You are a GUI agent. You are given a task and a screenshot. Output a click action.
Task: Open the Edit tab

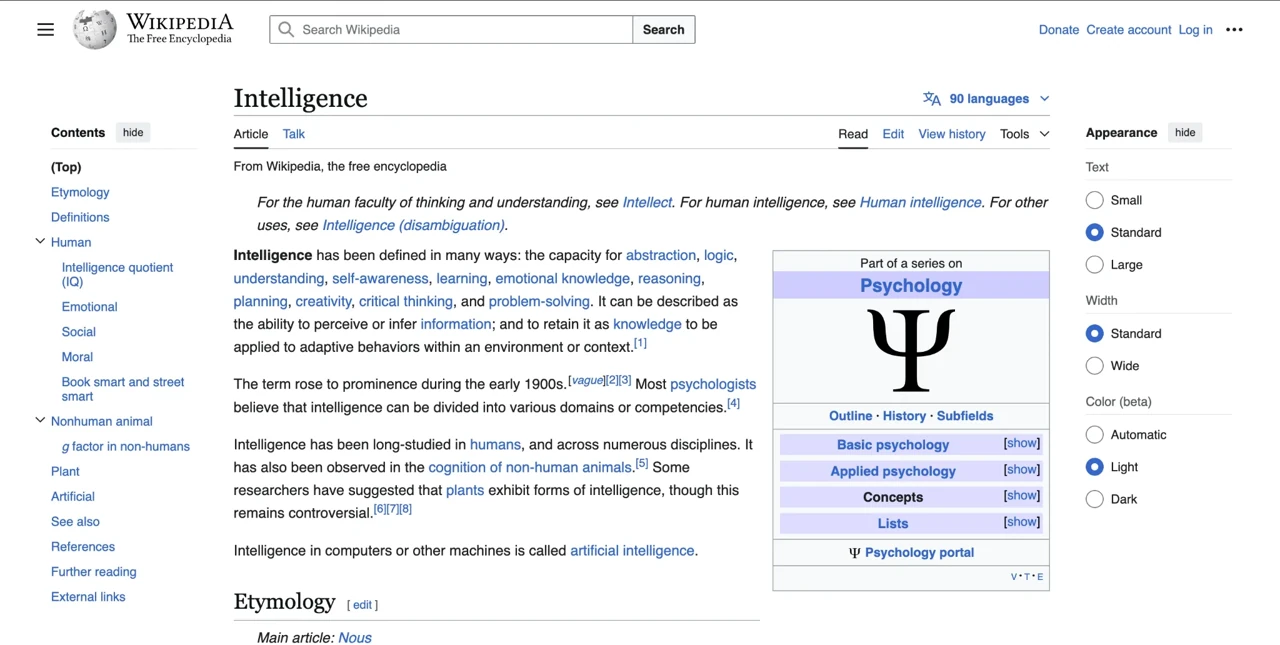[x=893, y=134]
